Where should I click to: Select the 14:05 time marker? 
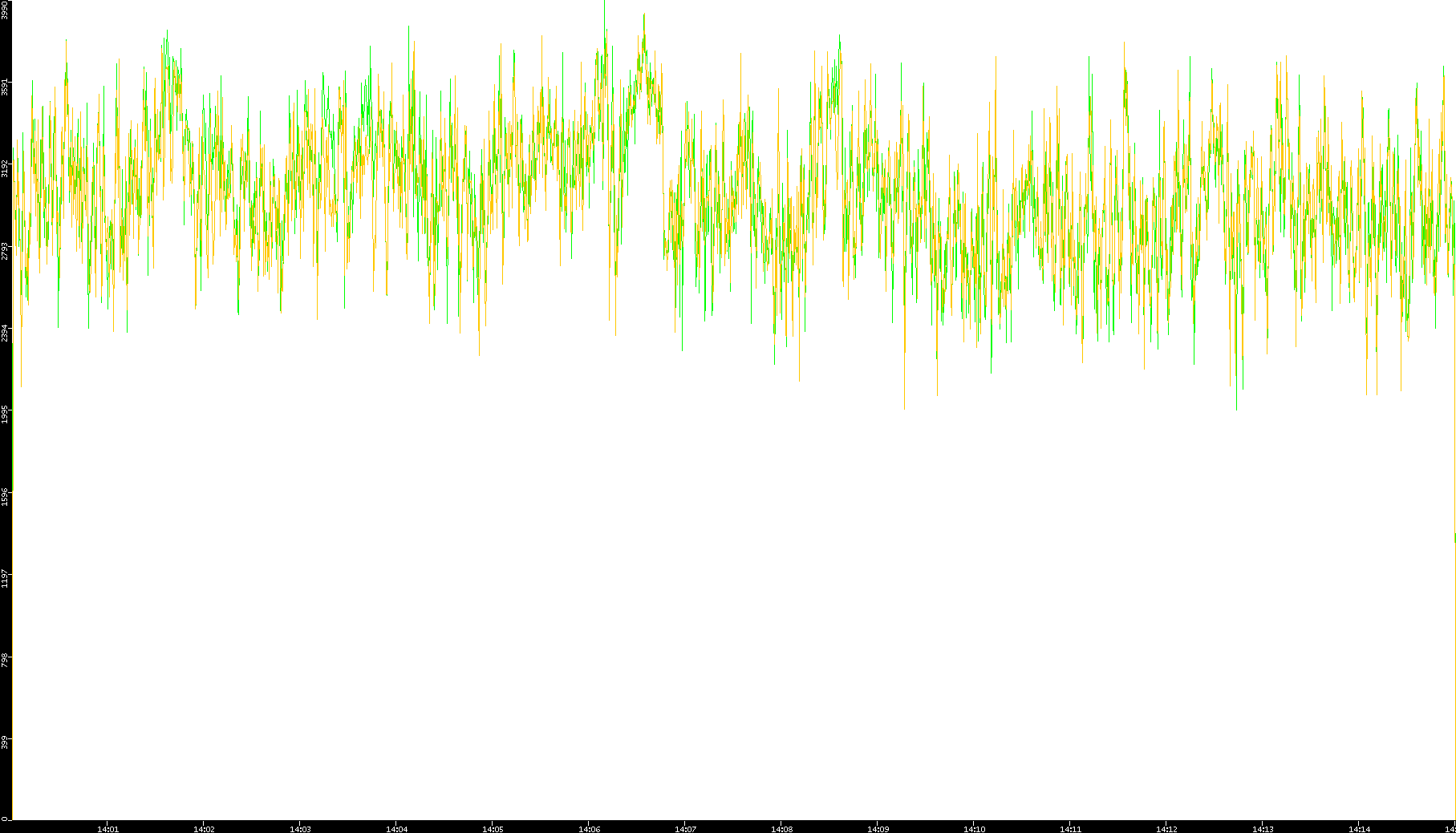click(x=493, y=828)
